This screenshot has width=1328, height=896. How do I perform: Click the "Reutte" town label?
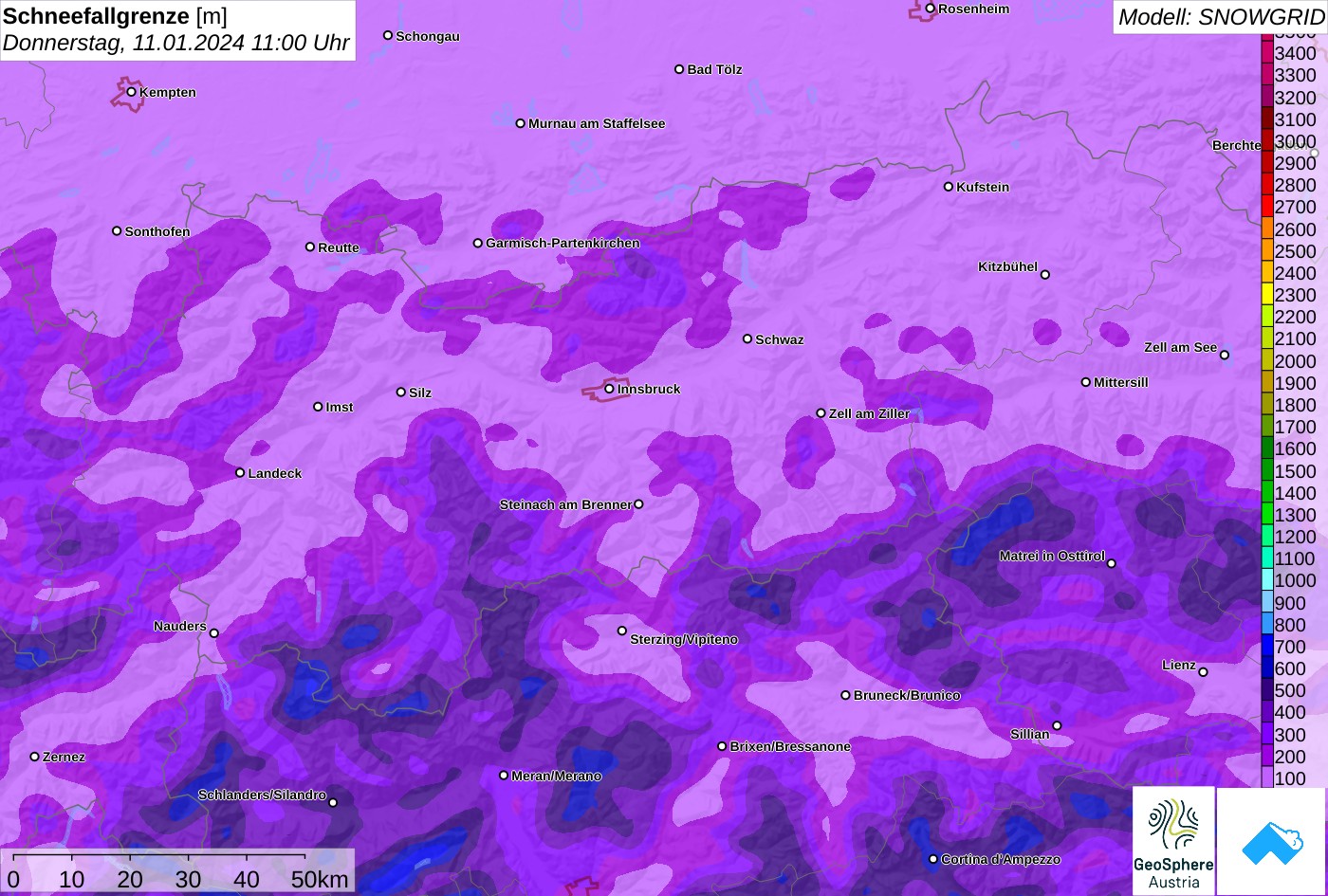click(339, 248)
